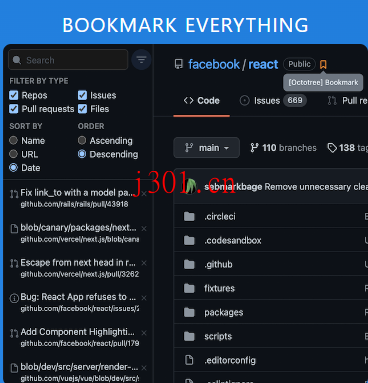Click the folder icon for .circleci

189,217
